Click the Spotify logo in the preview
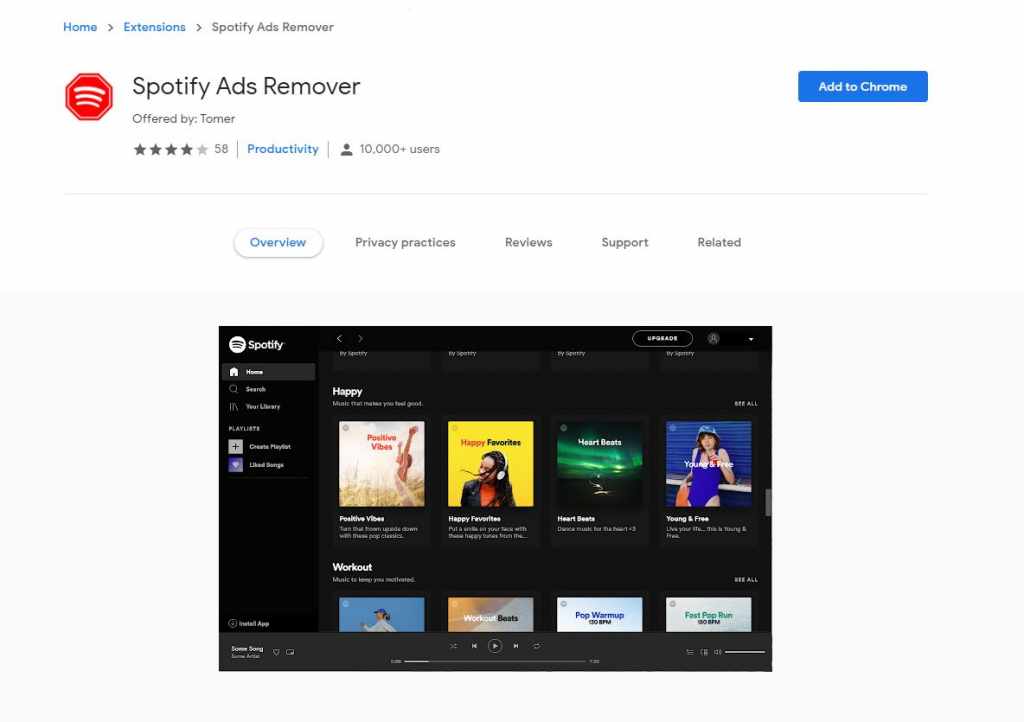The image size is (1024, 722). coord(256,344)
